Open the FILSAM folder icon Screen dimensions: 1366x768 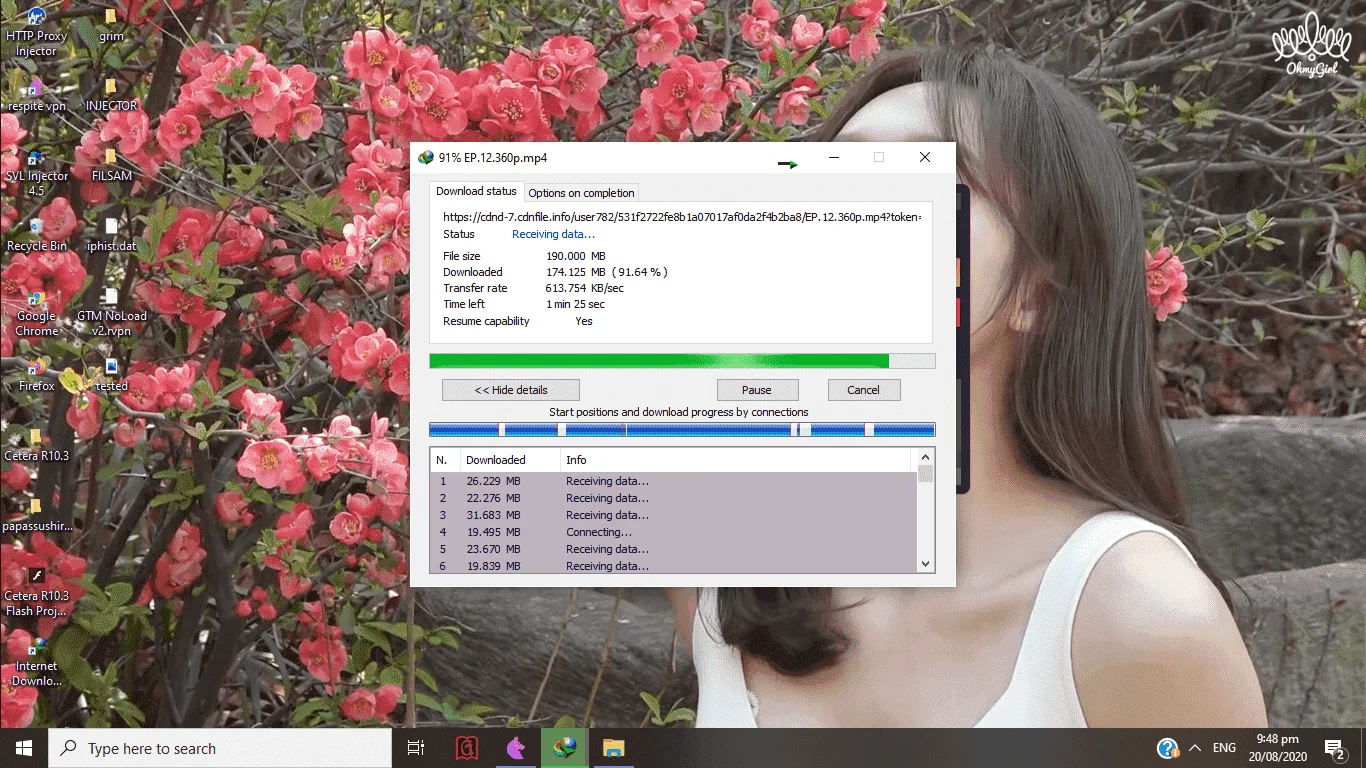point(111,164)
